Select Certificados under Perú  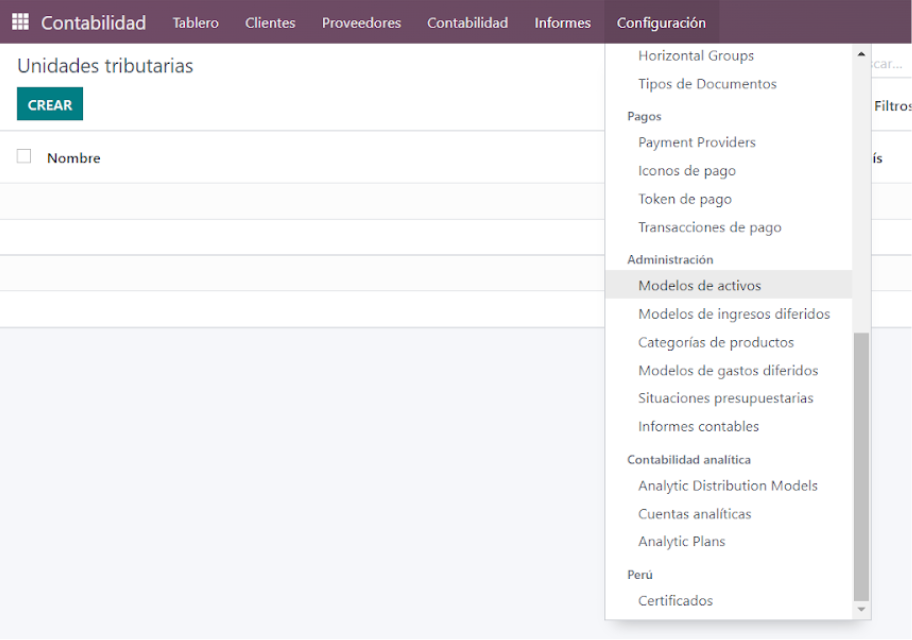tap(675, 600)
